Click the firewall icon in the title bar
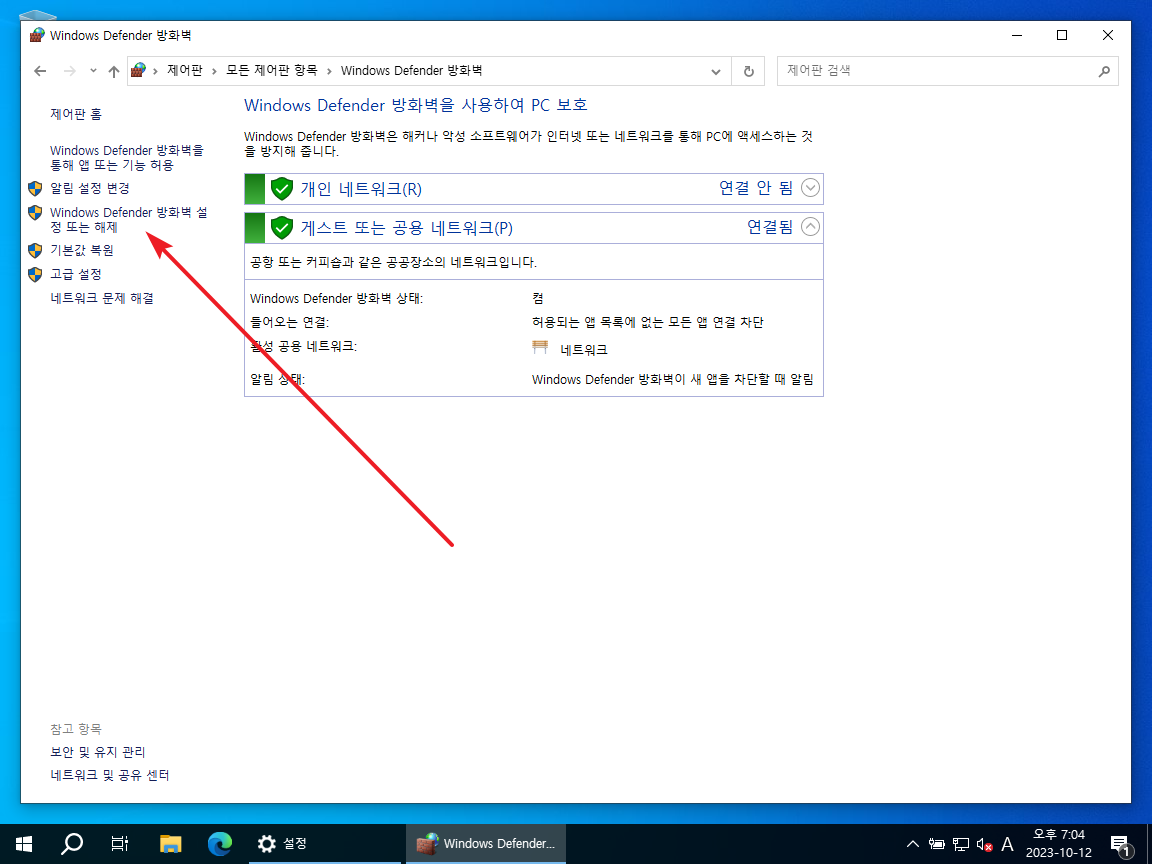 (37, 35)
